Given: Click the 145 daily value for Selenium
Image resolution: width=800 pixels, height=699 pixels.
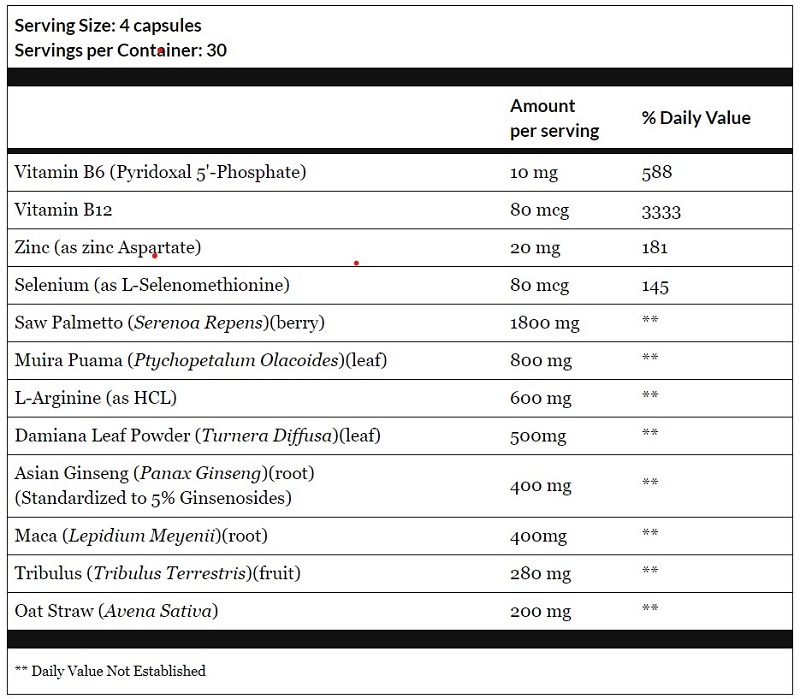Looking at the screenshot, I should 655,286.
